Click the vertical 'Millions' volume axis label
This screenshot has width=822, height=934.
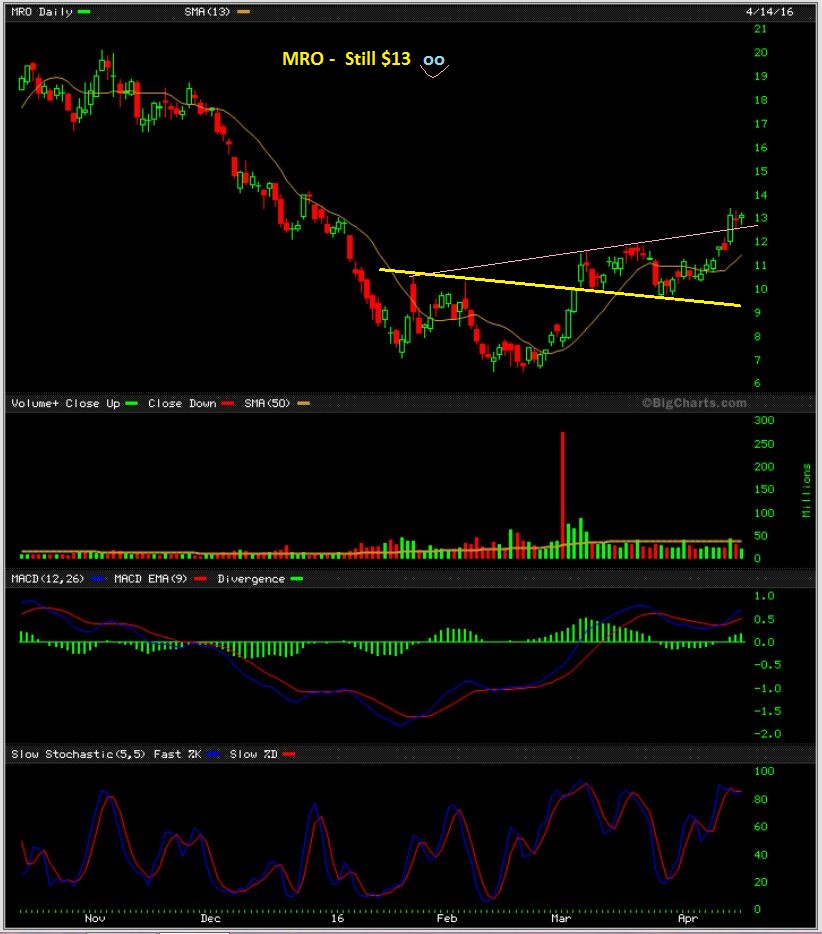[806, 490]
